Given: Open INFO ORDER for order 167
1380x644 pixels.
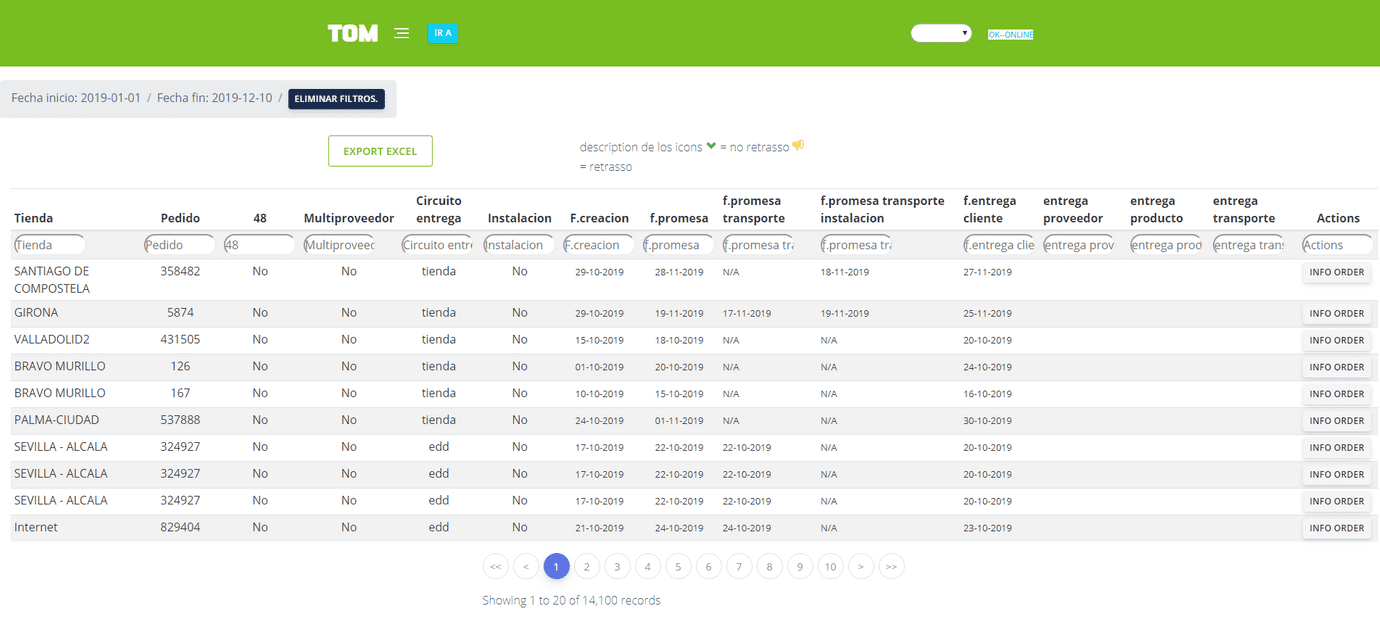Looking at the screenshot, I should [1337, 394].
